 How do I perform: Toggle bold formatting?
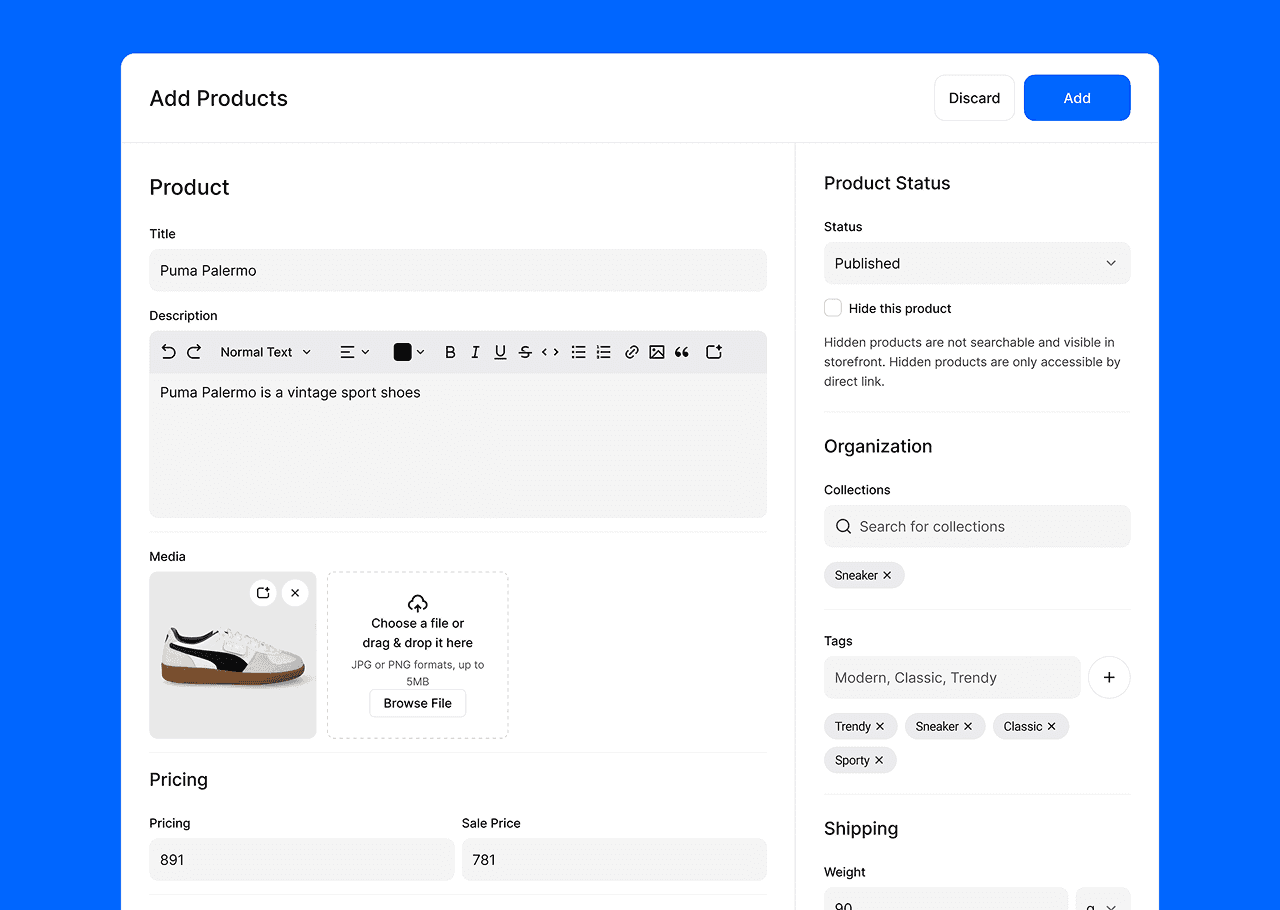pos(450,352)
